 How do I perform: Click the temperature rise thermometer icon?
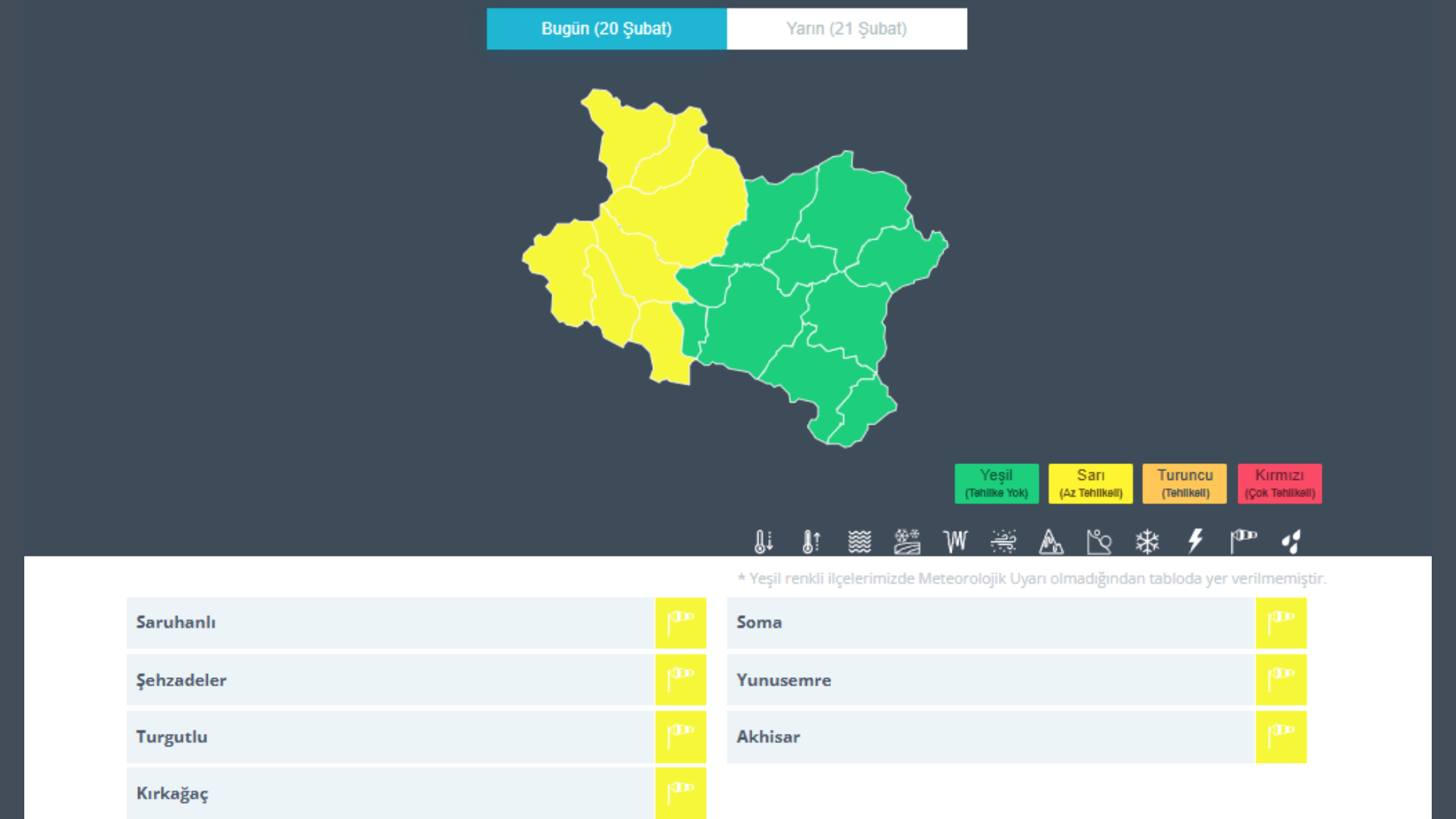click(811, 541)
